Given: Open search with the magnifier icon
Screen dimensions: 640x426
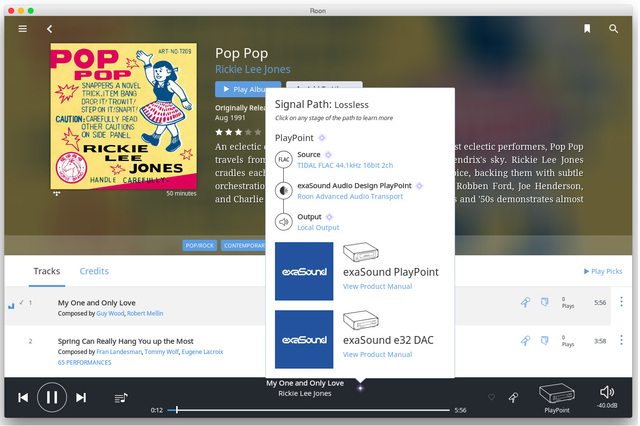Looking at the screenshot, I should [x=614, y=29].
